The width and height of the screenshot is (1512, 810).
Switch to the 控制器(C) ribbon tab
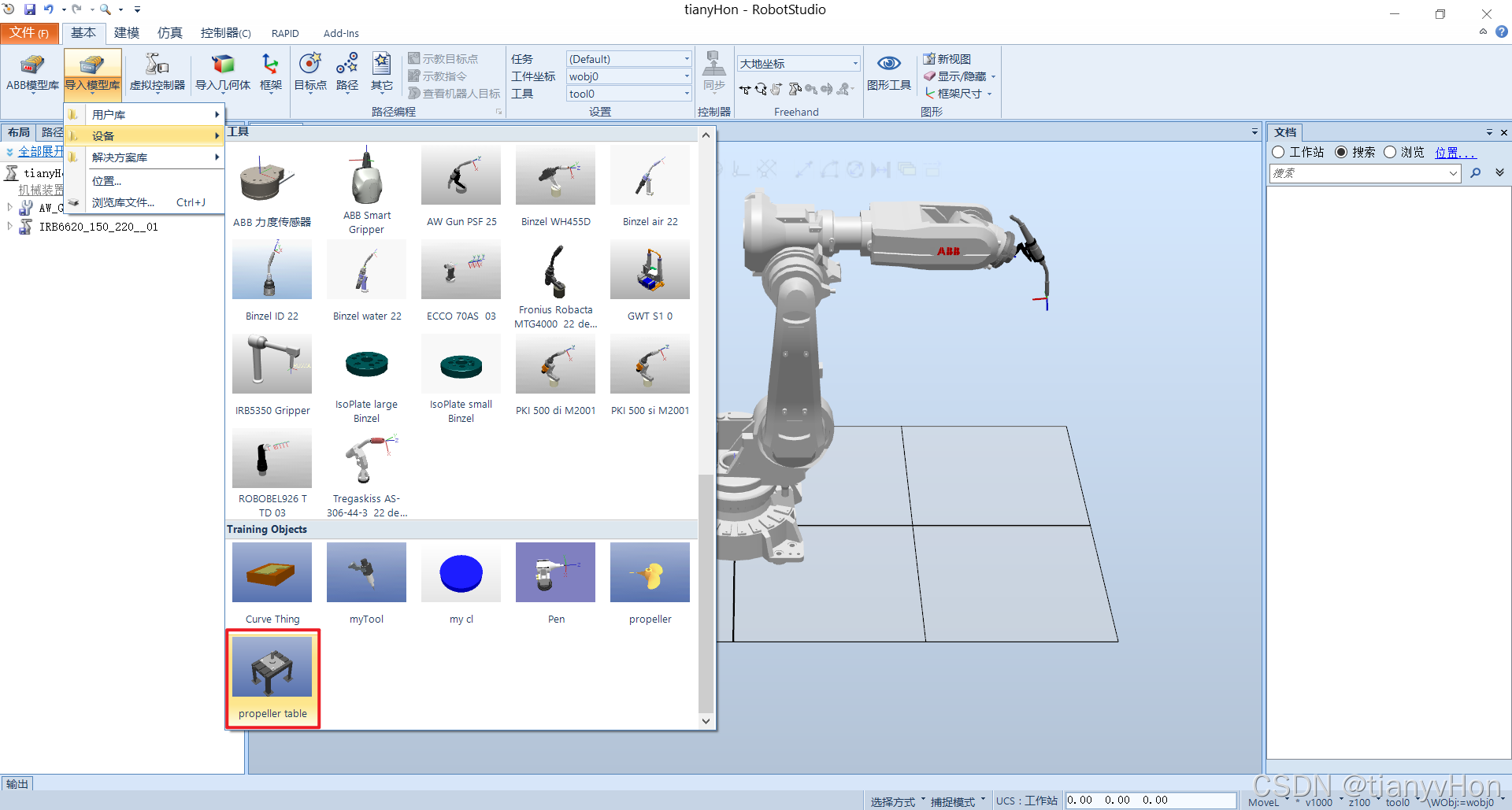(225, 33)
